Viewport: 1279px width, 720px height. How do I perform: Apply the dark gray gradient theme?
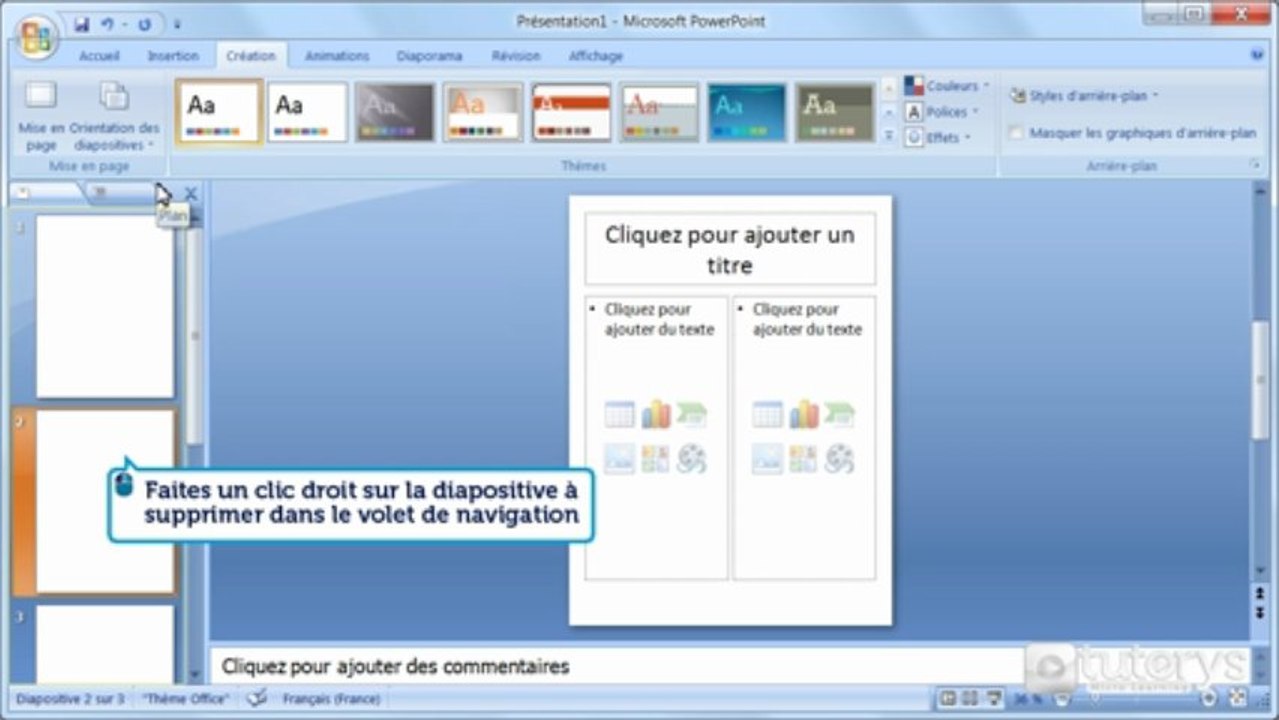pos(395,112)
